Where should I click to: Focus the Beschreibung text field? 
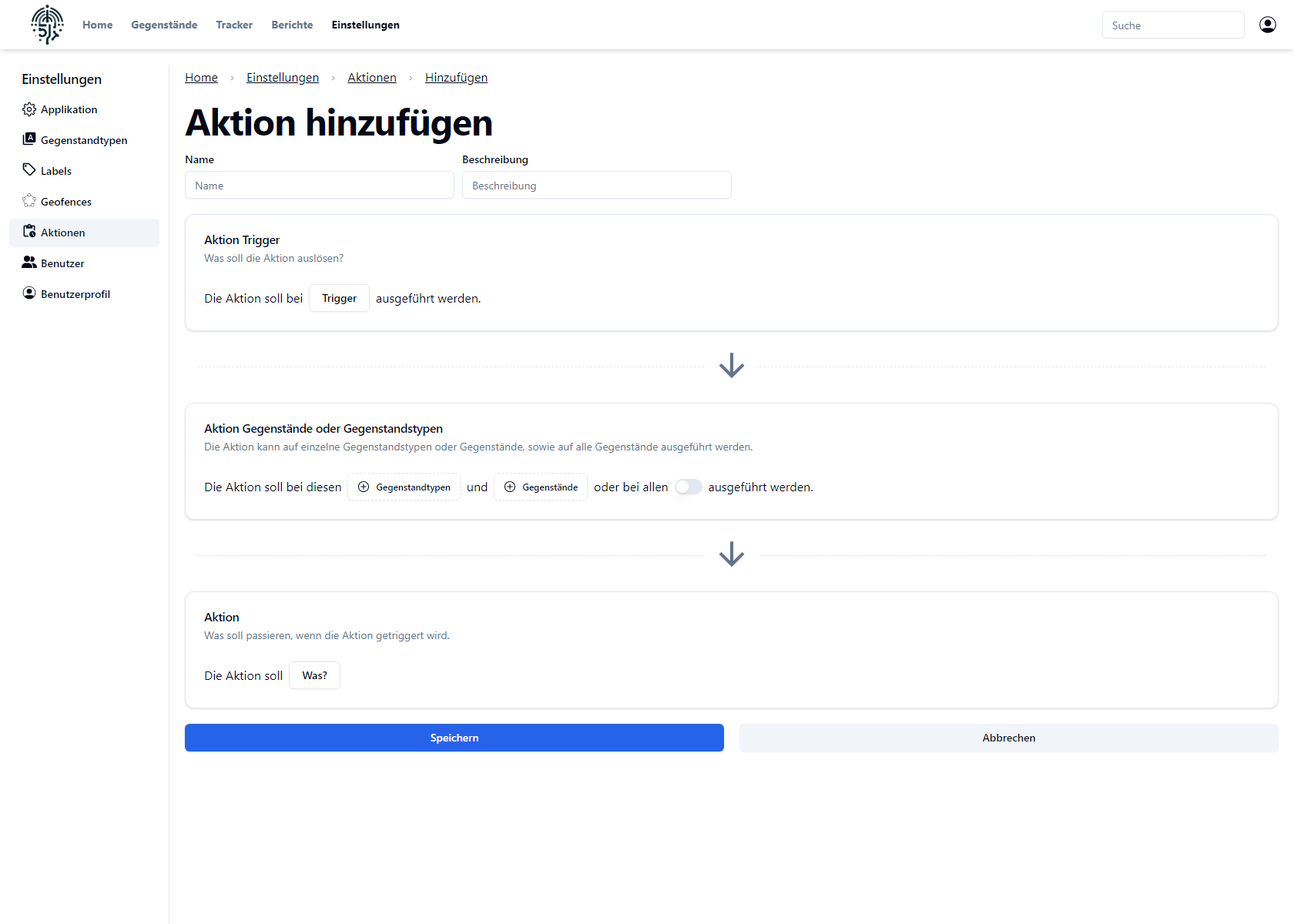(x=596, y=186)
